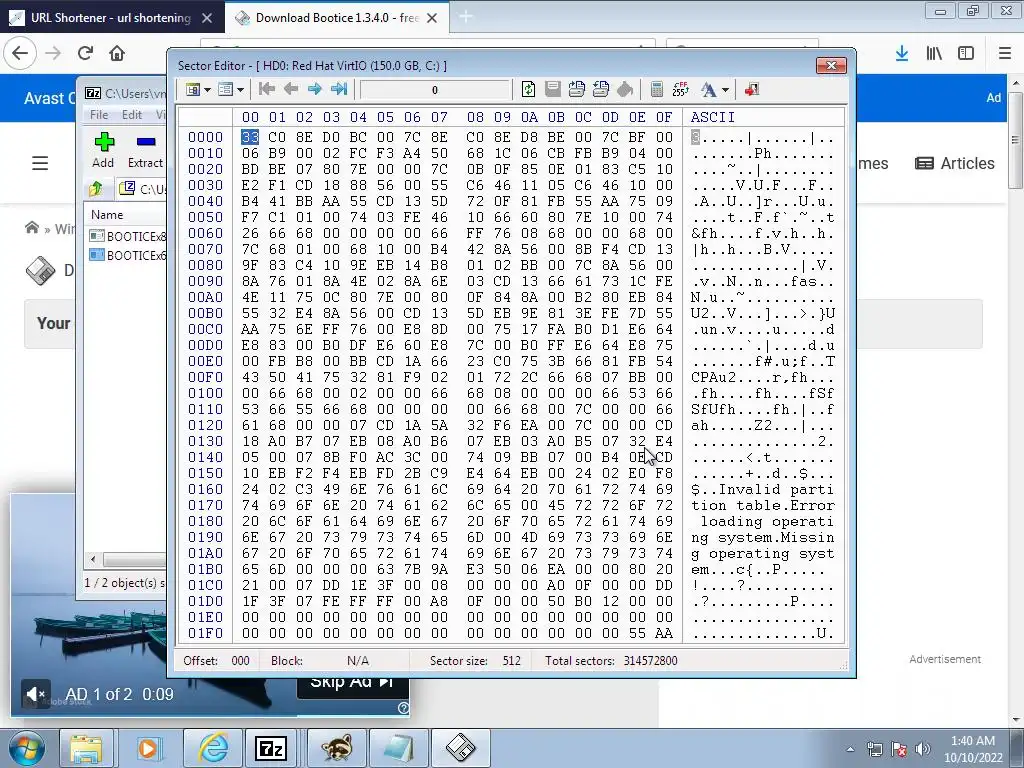The height and width of the screenshot is (768, 1024).
Task: Toggle the browser sidebar icon
Action: [x=966, y=53]
